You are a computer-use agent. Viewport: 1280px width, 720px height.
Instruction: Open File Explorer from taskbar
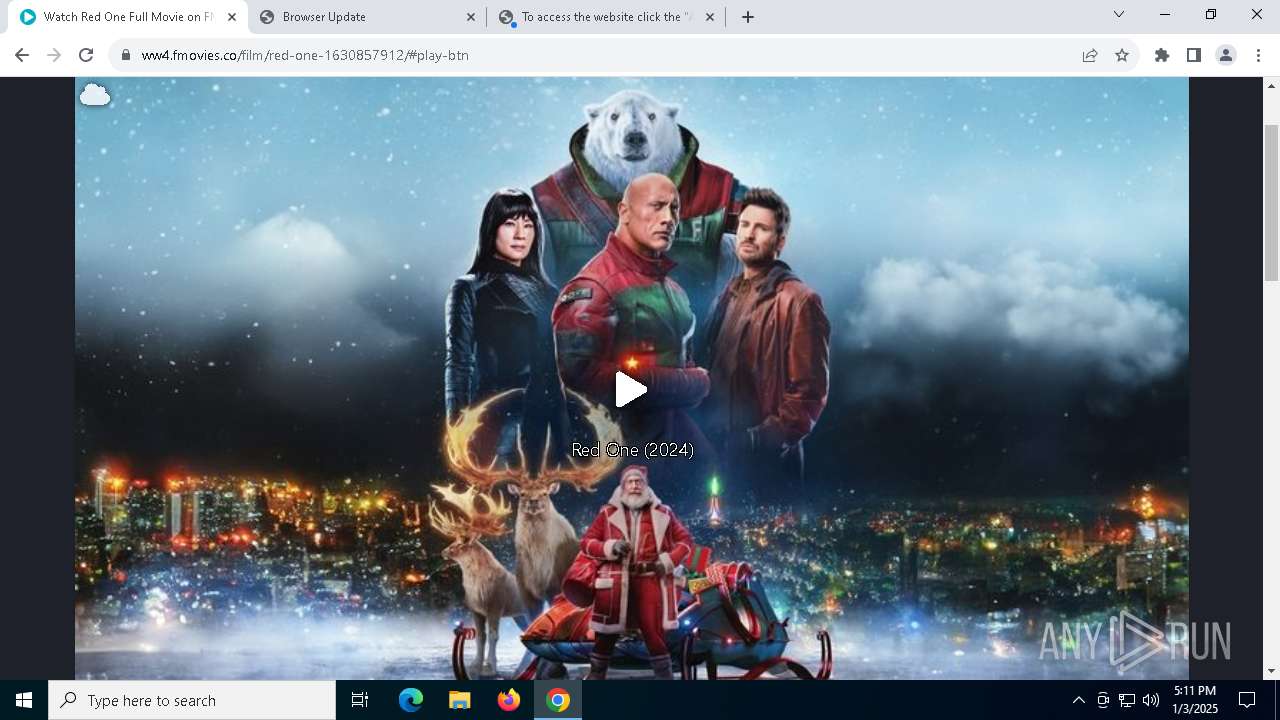[459, 700]
